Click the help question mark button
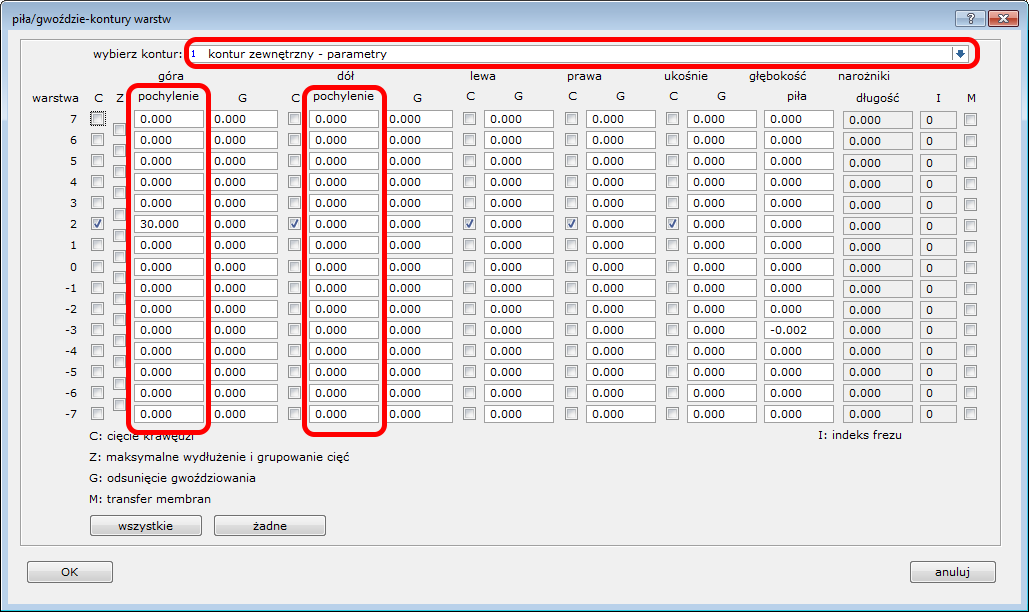Image resolution: width=1029 pixels, height=612 pixels. pyautogui.click(x=969, y=18)
